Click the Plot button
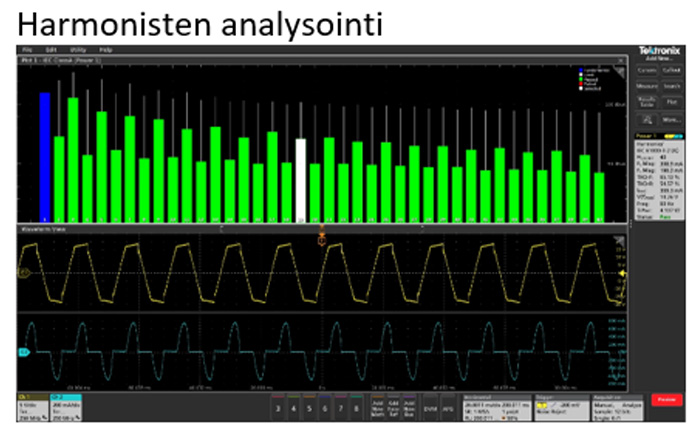The height and width of the screenshot is (430, 700). (670, 103)
